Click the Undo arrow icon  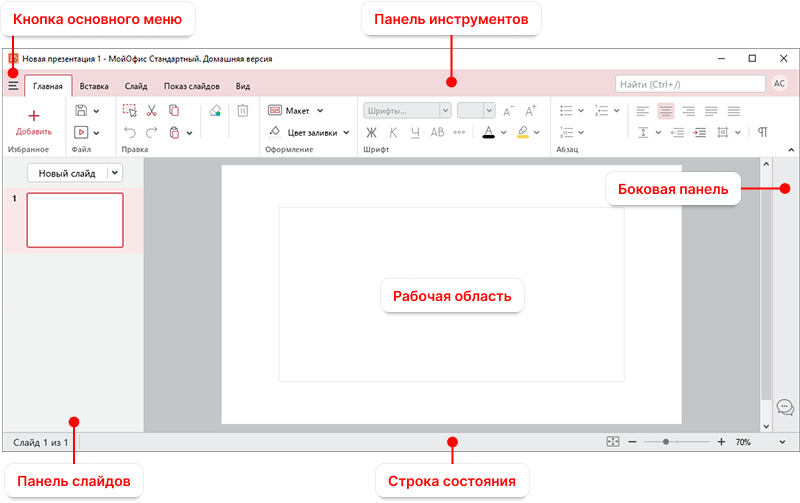coord(130,132)
